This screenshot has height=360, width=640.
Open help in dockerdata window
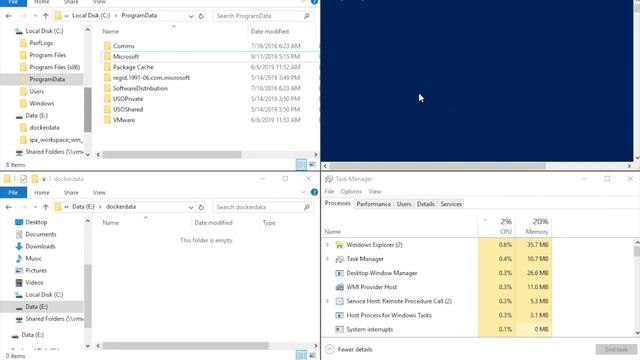(314, 192)
